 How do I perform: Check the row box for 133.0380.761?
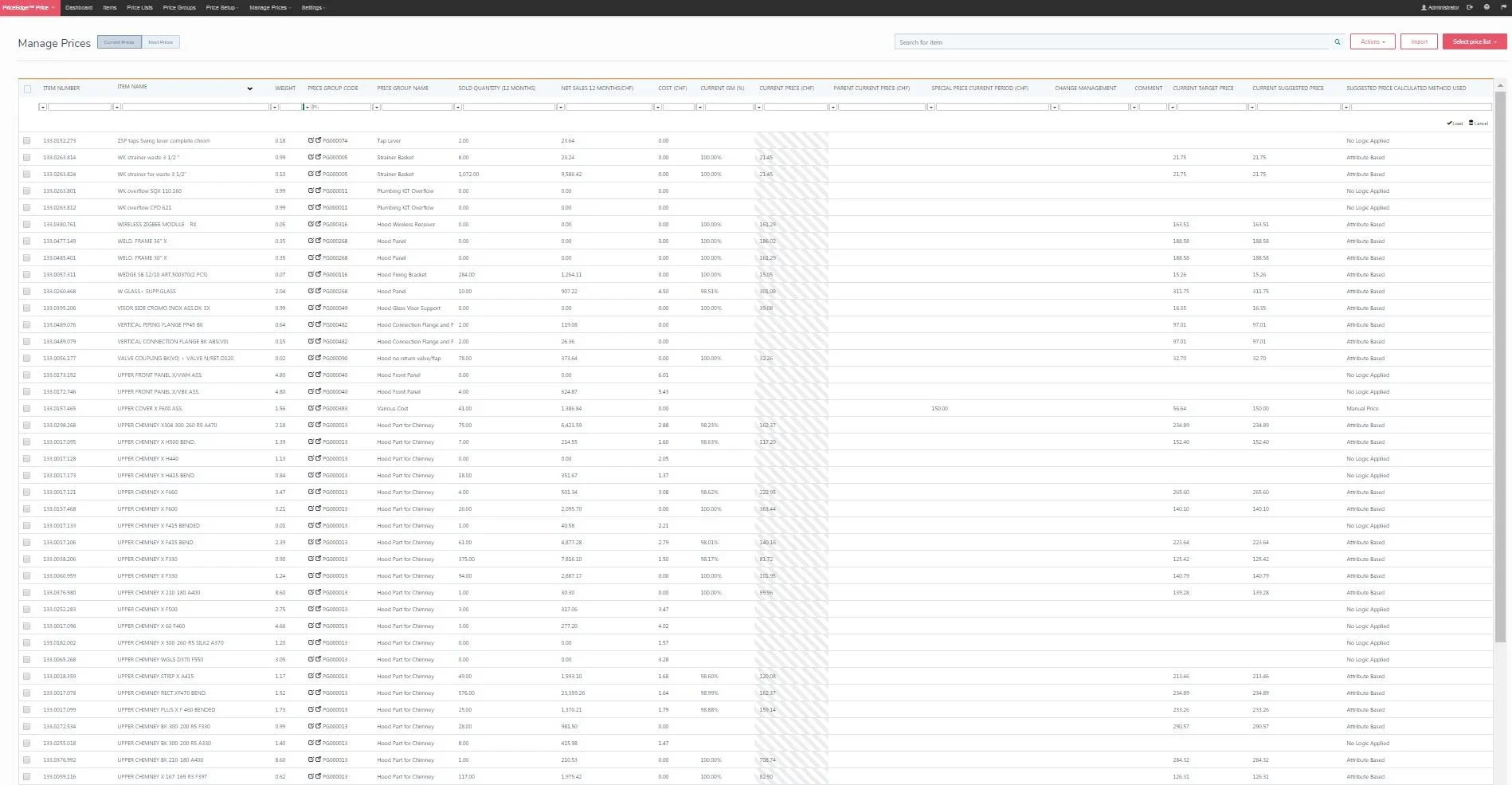coord(26,225)
